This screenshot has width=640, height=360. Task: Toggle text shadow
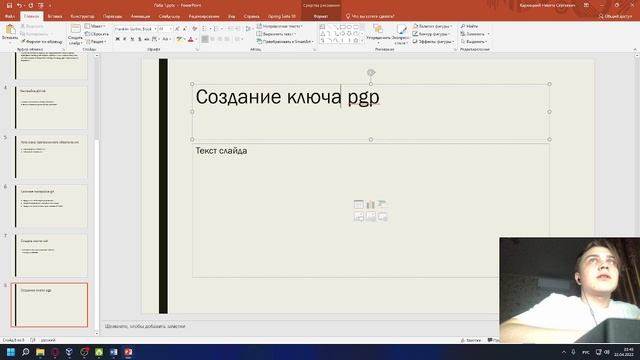pos(140,39)
